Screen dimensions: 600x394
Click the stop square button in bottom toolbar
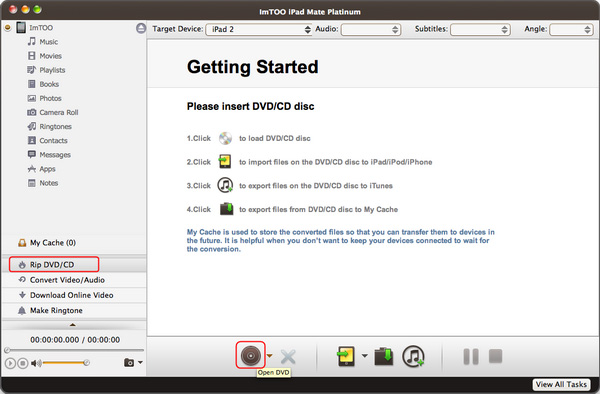coord(496,356)
